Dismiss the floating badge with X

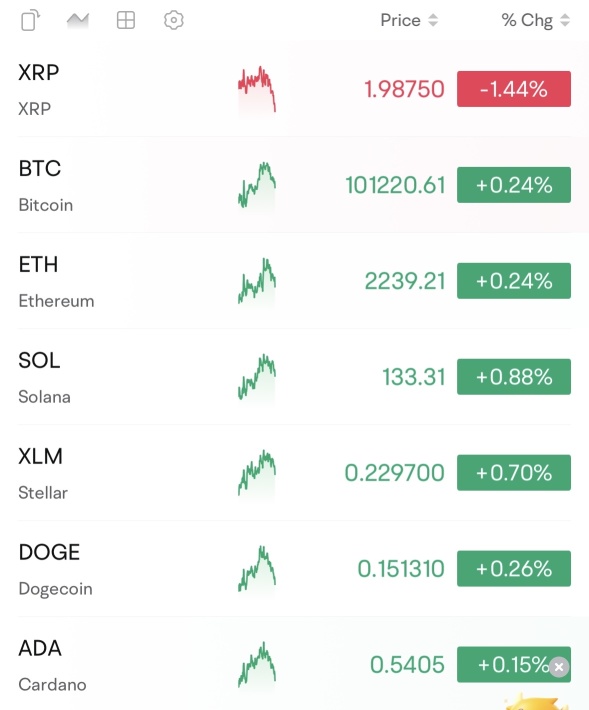click(559, 667)
